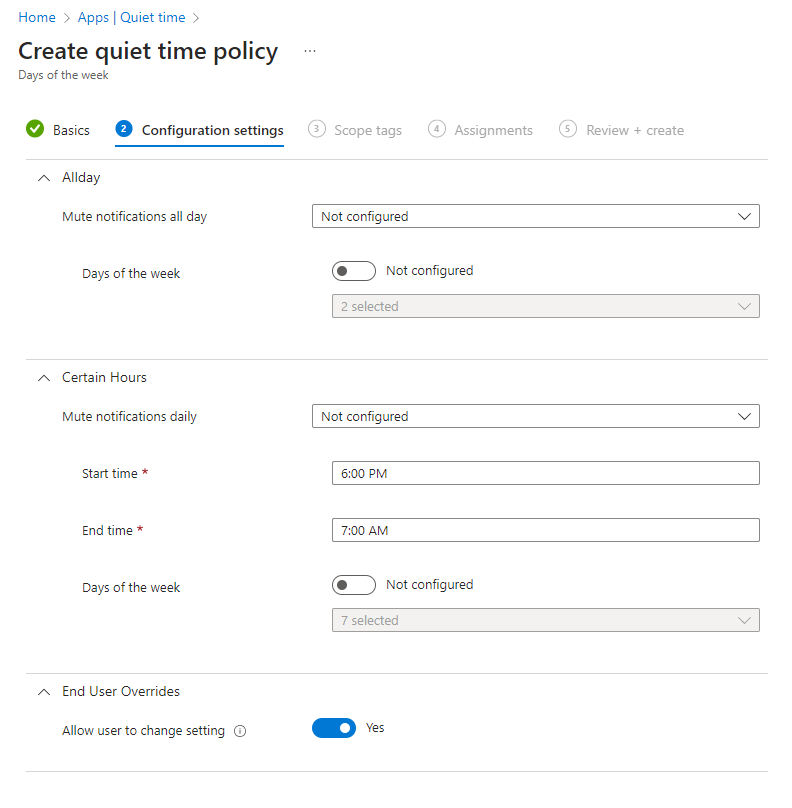Click the Assignments step 4 circle icon

point(437,129)
